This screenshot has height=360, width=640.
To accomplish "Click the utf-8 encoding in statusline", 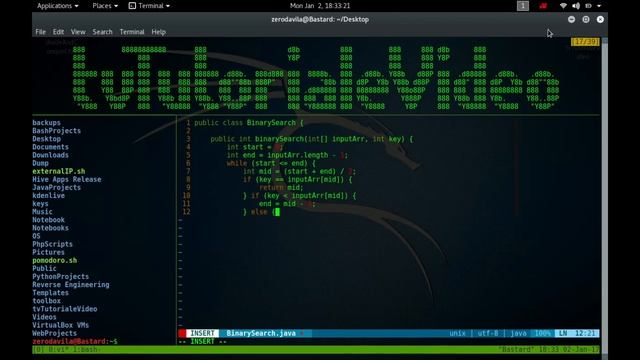I will pyautogui.click(x=487, y=333).
